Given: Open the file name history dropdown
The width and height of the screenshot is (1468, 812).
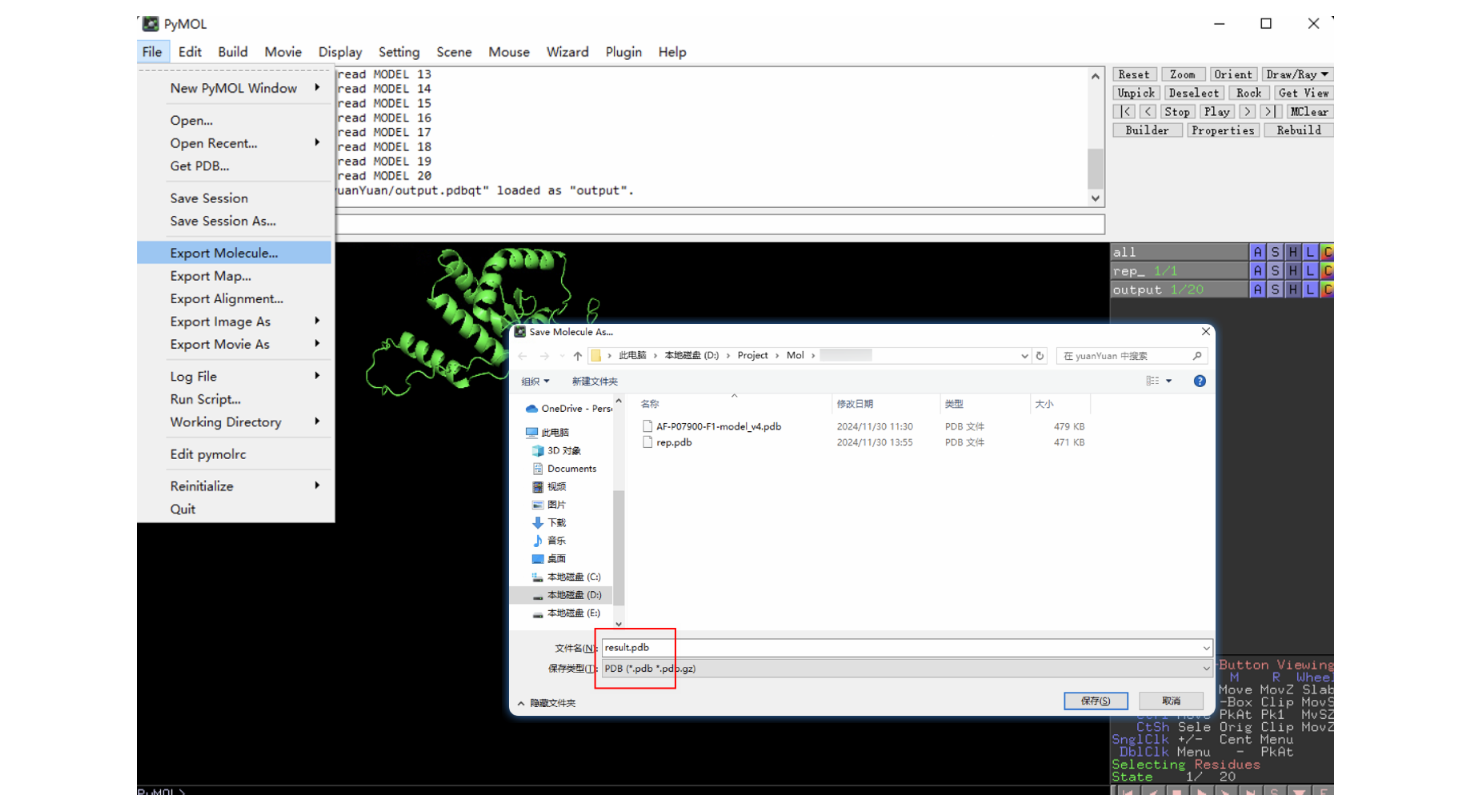Looking at the screenshot, I should [1206, 648].
